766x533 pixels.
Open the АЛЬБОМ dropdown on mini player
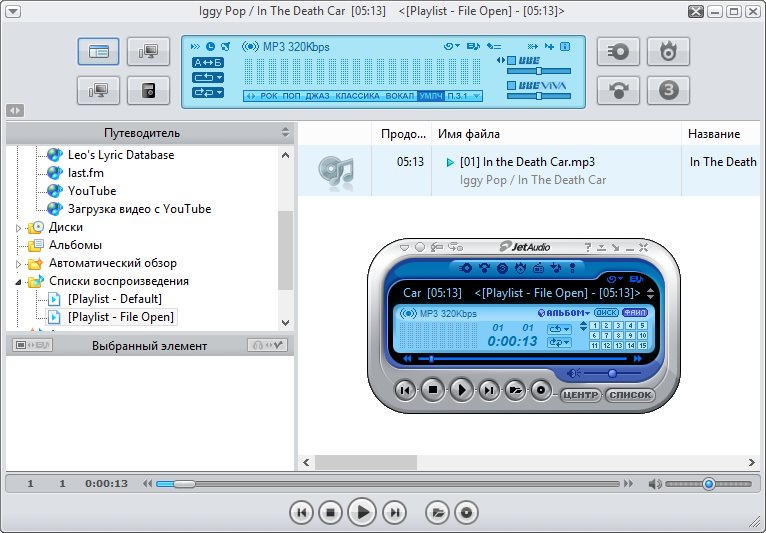pos(564,313)
